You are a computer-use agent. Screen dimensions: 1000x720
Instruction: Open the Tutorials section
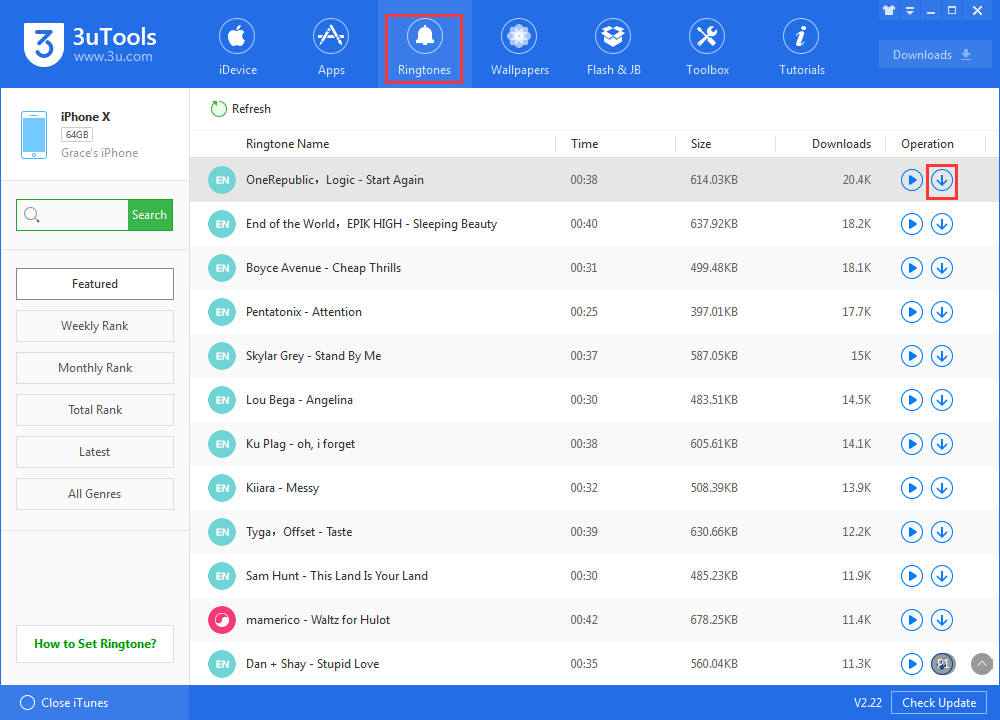[801, 46]
